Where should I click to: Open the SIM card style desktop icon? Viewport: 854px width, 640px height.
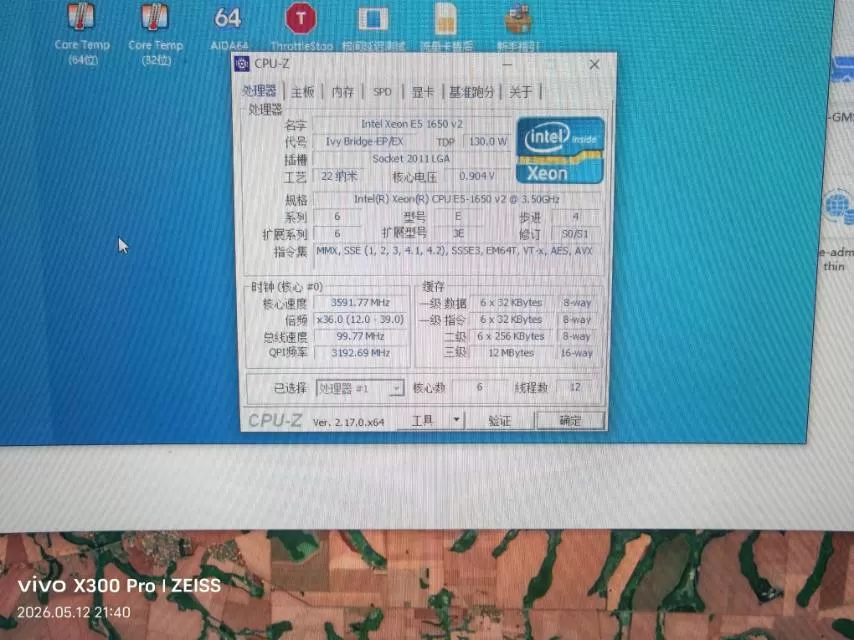(x=446, y=27)
